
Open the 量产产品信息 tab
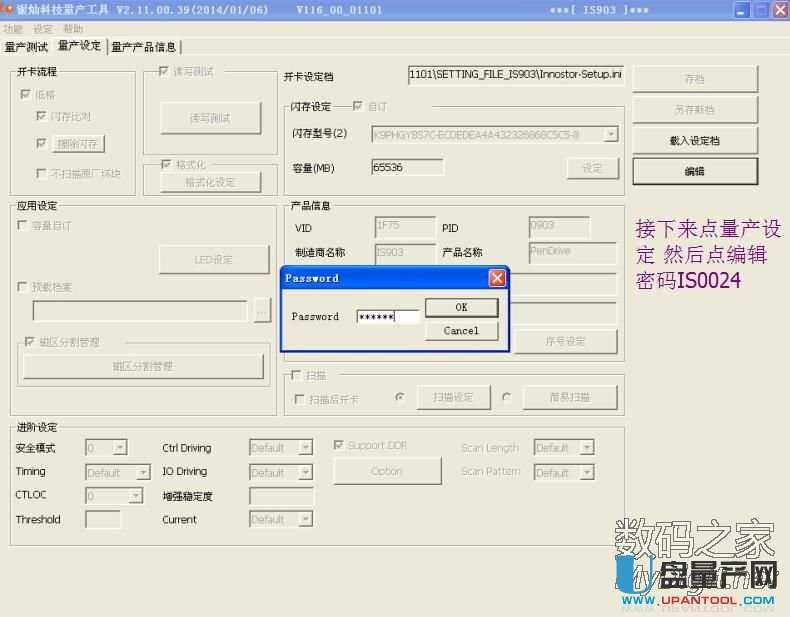[x=144, y=47]
